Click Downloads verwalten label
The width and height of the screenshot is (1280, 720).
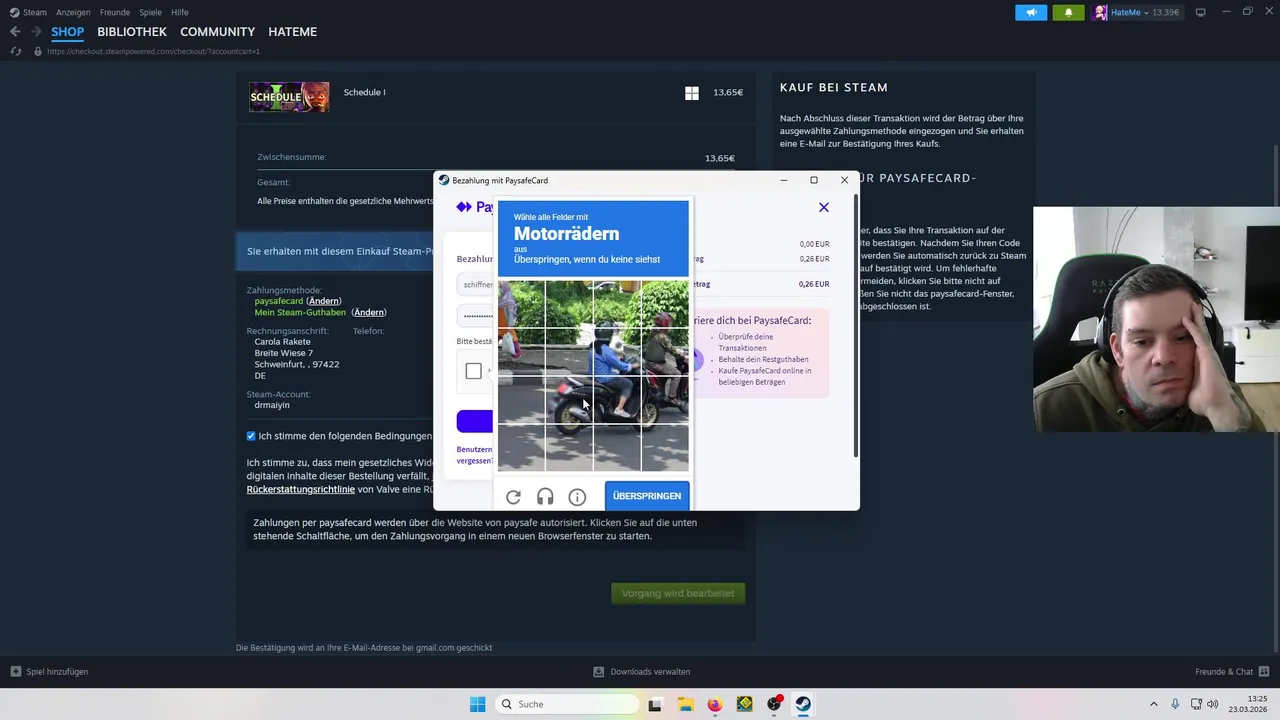pos(650,672)
